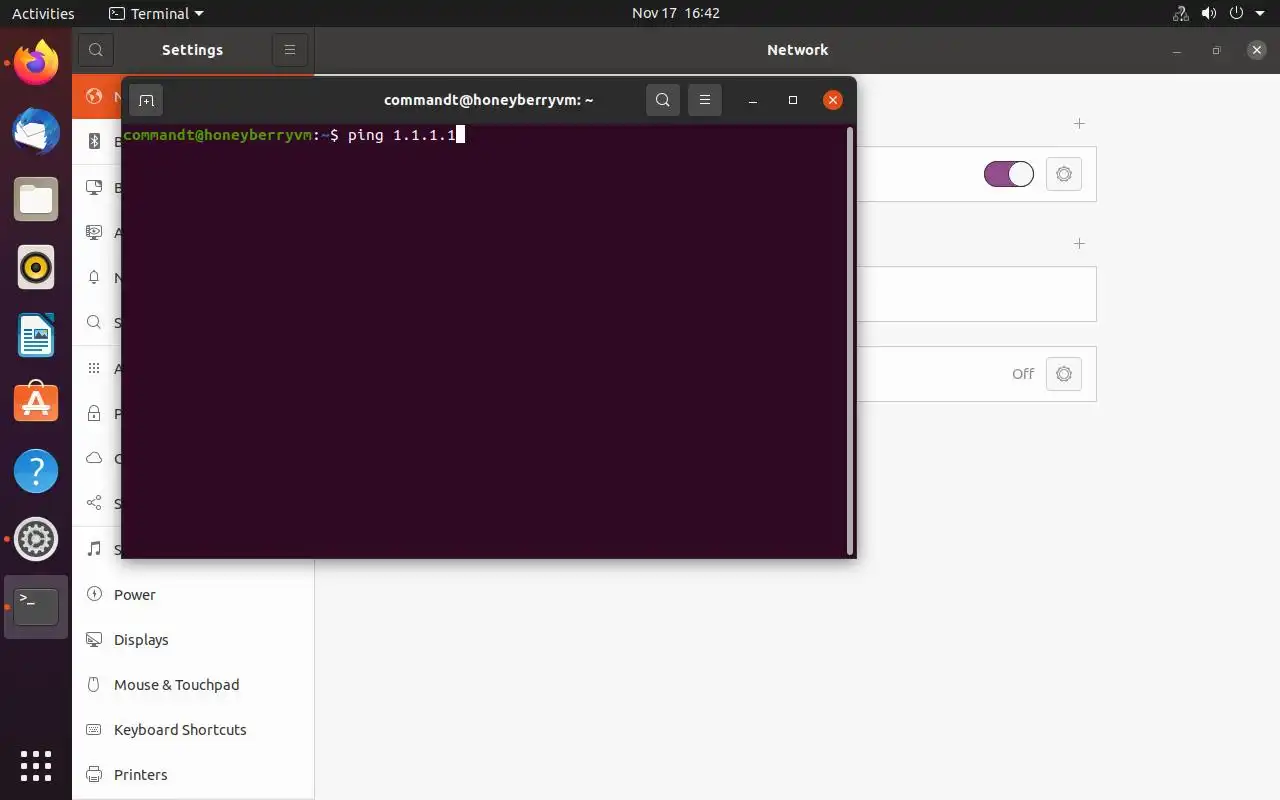Click terminal title commandt@honeyberryvm

pos(489,100)
